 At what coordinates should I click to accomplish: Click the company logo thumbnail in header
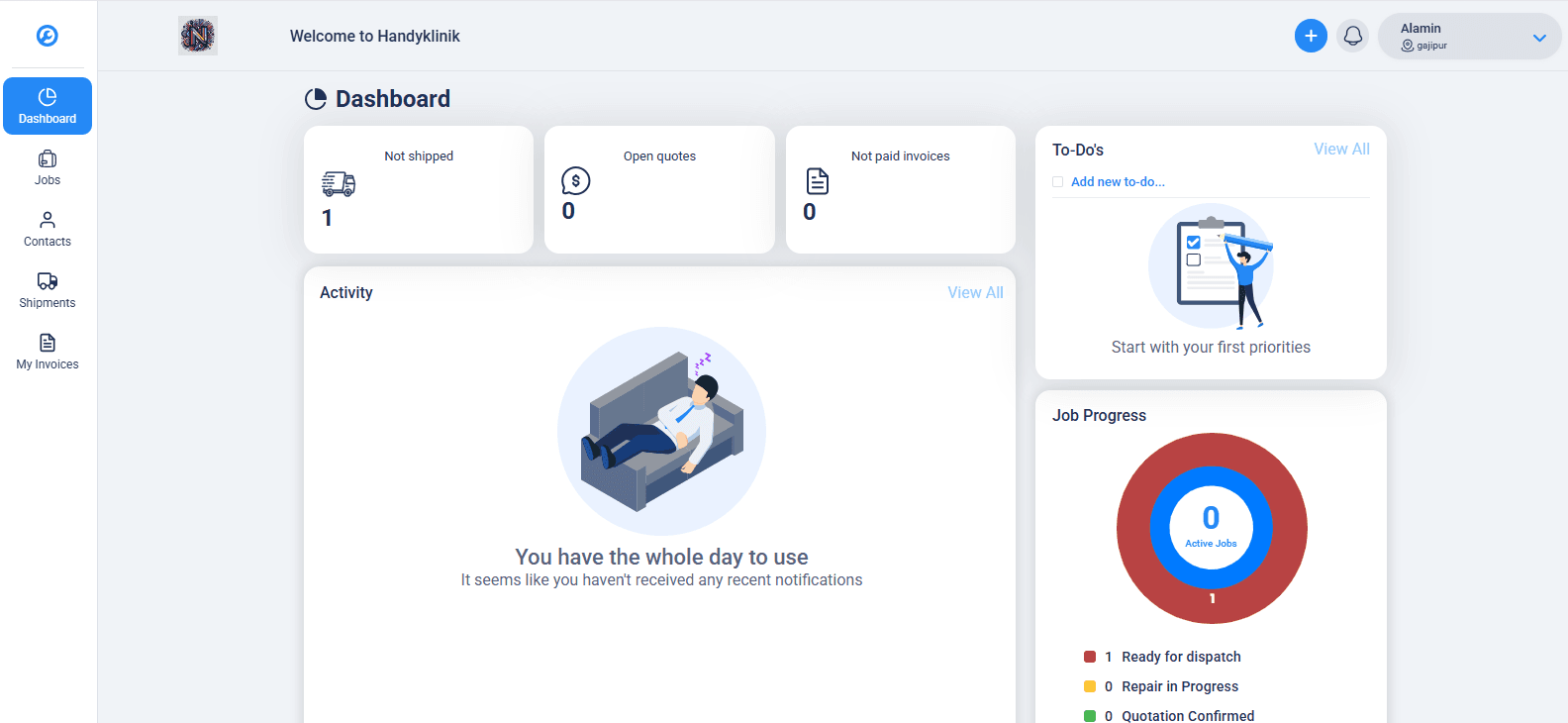coord(198,36)
